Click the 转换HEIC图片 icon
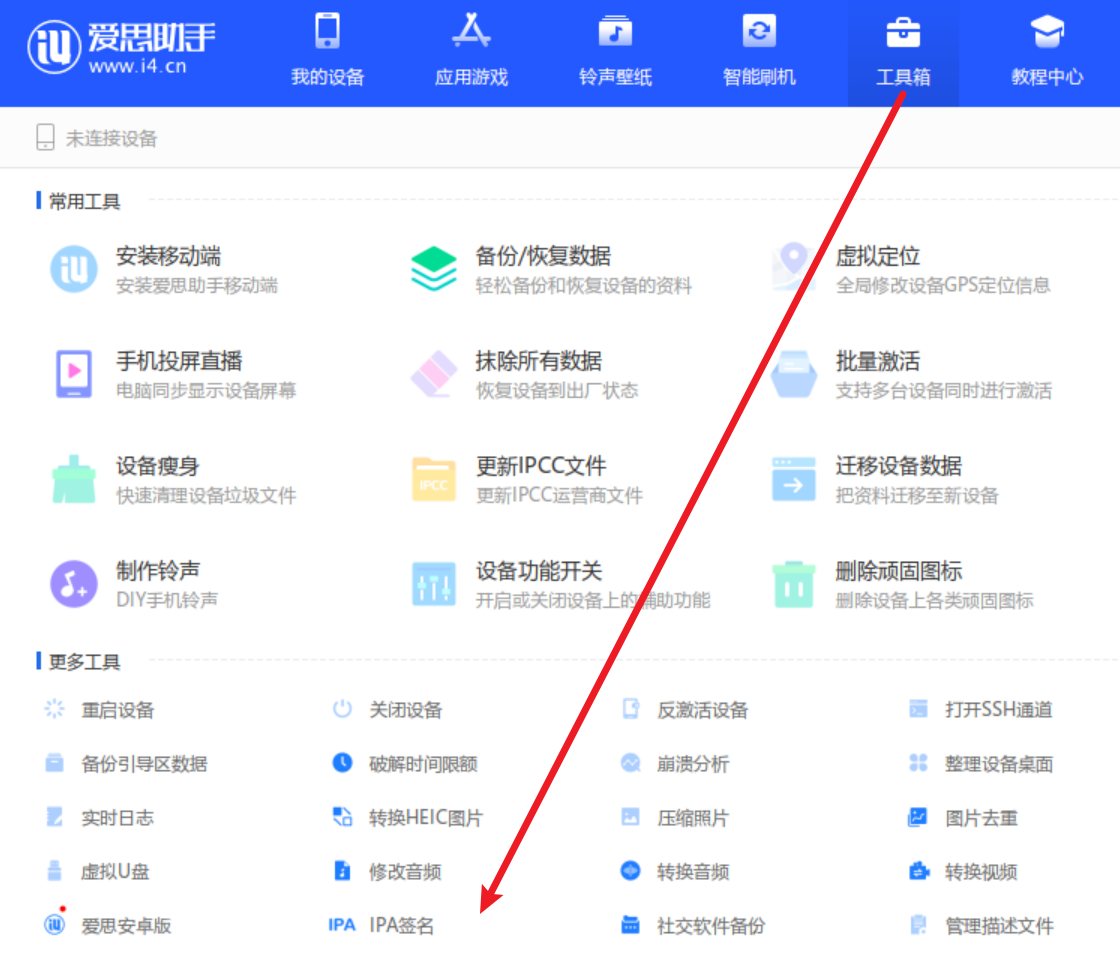 [x=342, y=816]
